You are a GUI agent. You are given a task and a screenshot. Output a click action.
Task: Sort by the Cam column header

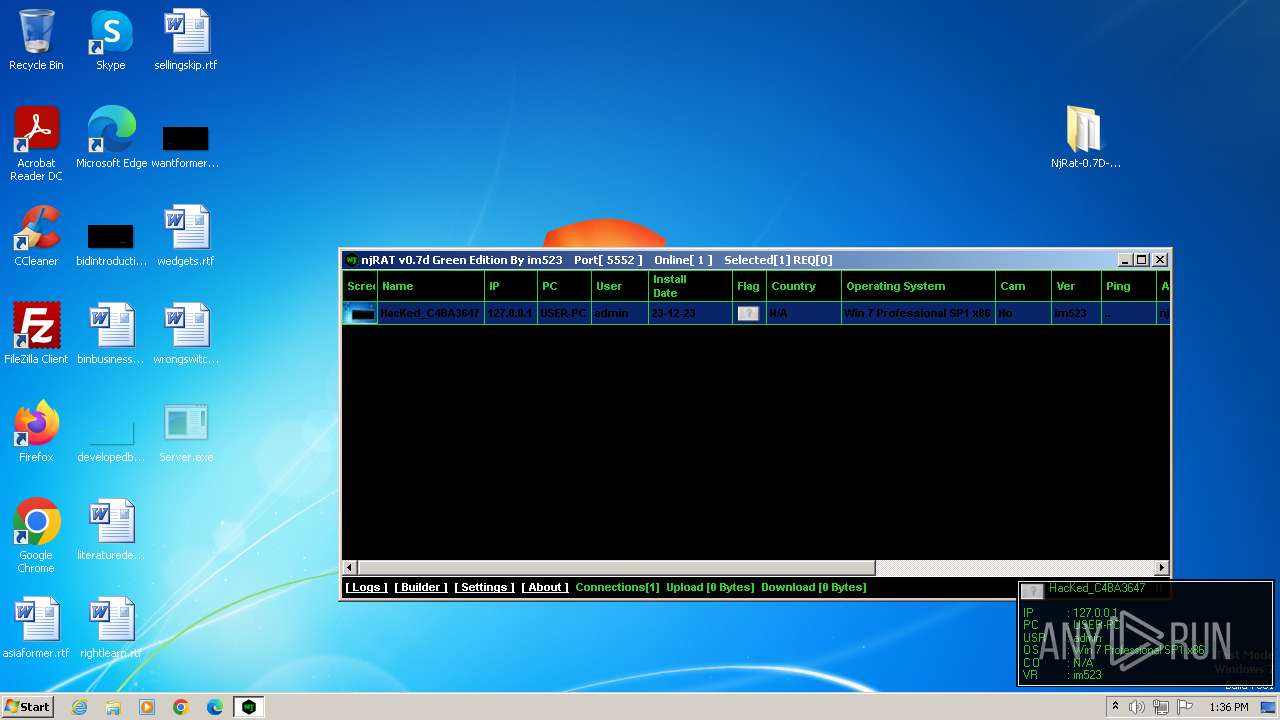tap(1023, 286)
